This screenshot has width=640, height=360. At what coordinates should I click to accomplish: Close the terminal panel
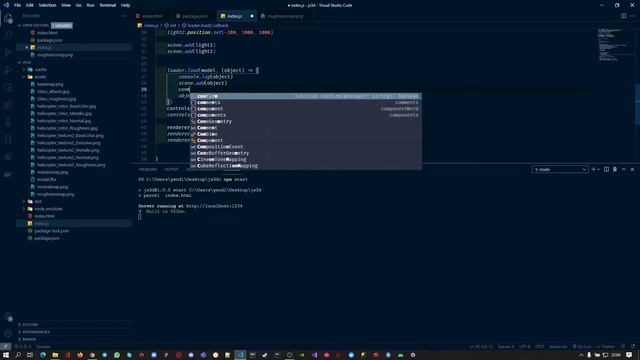[632, 169]
